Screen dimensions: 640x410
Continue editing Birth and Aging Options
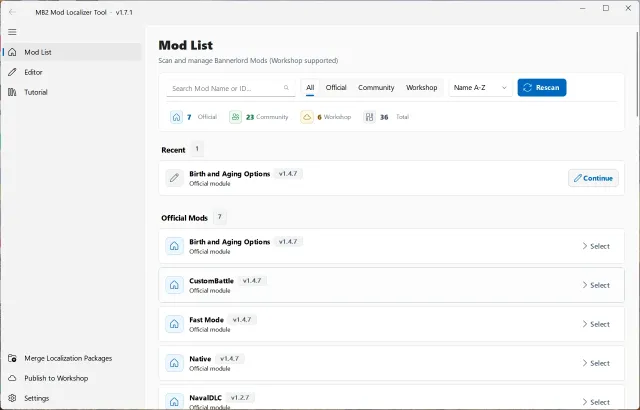click(x=593, y=178)
